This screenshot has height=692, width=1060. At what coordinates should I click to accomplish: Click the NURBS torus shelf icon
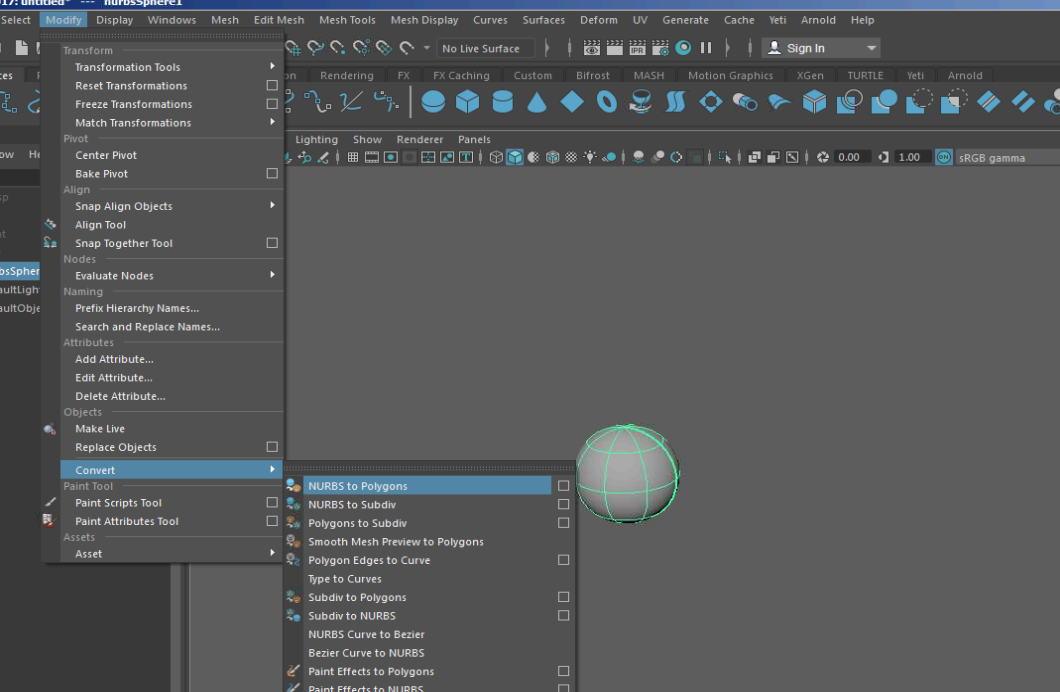point(607,101)
